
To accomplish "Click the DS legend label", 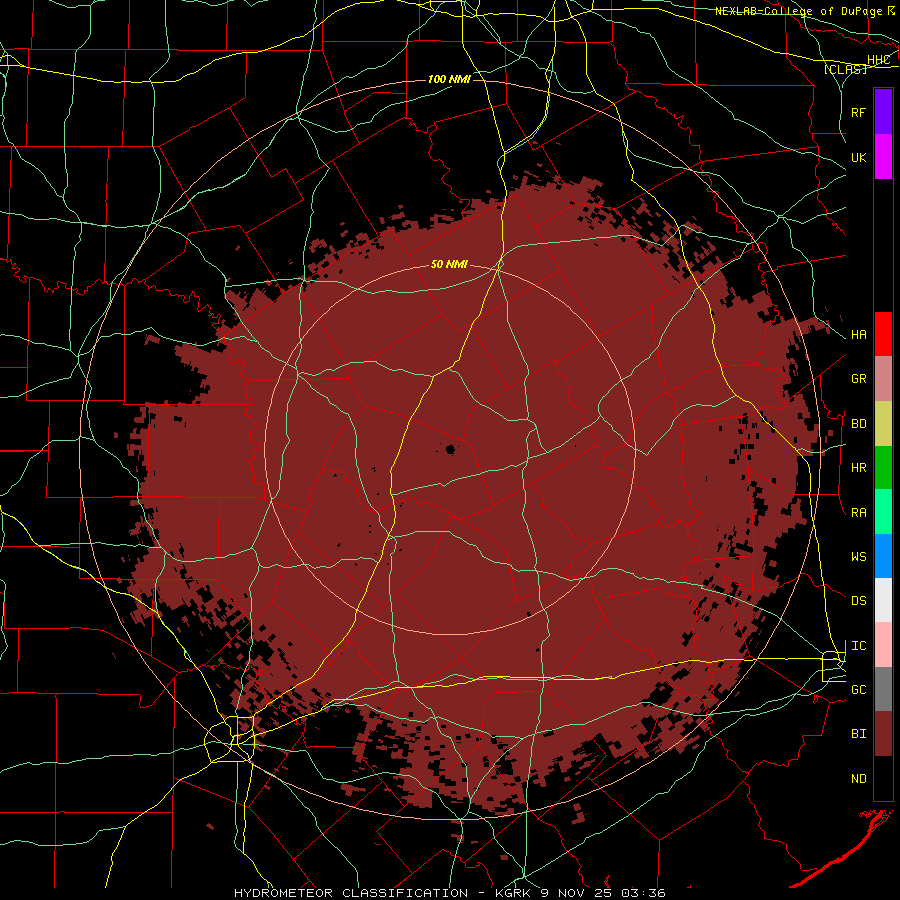I will (x=859, y=601).
